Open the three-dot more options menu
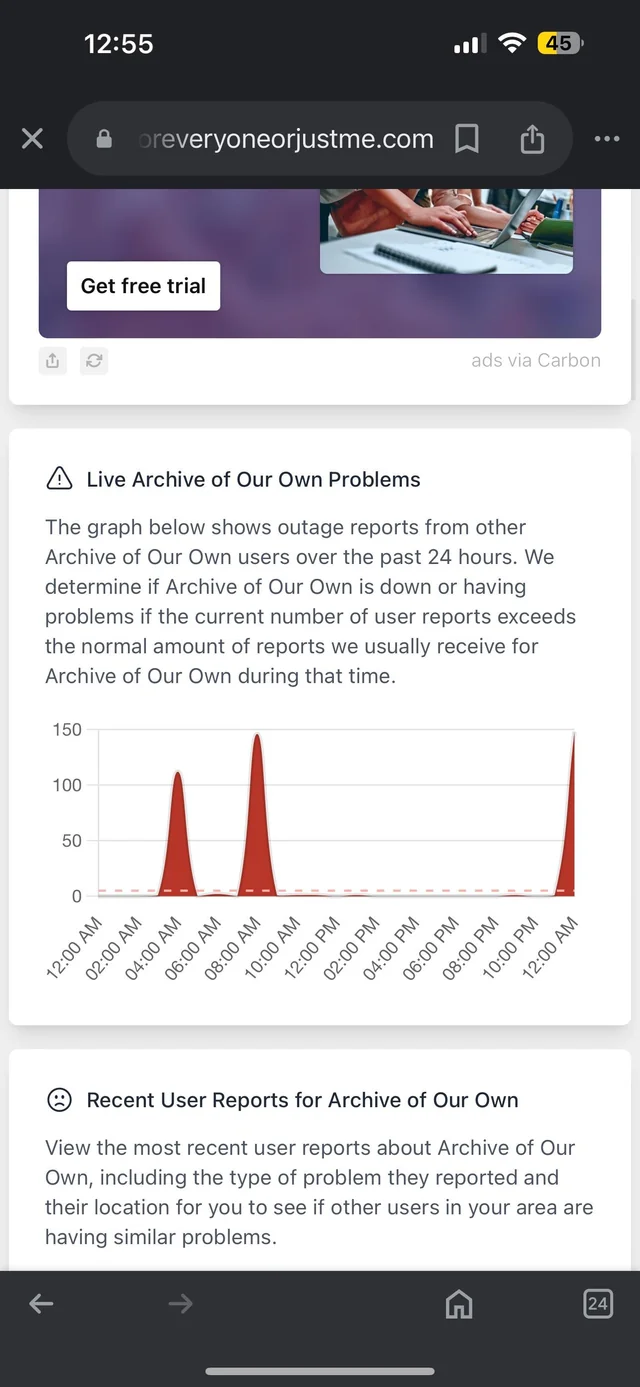This screenshot has width=640, height=1387. coord(607,139)
